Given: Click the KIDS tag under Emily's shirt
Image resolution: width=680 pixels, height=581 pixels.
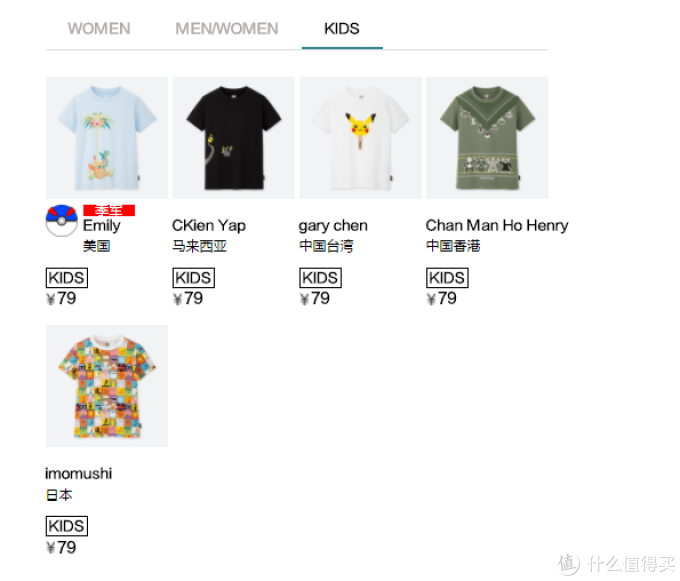Looking at the screenshot, I should tap(67, 278).
